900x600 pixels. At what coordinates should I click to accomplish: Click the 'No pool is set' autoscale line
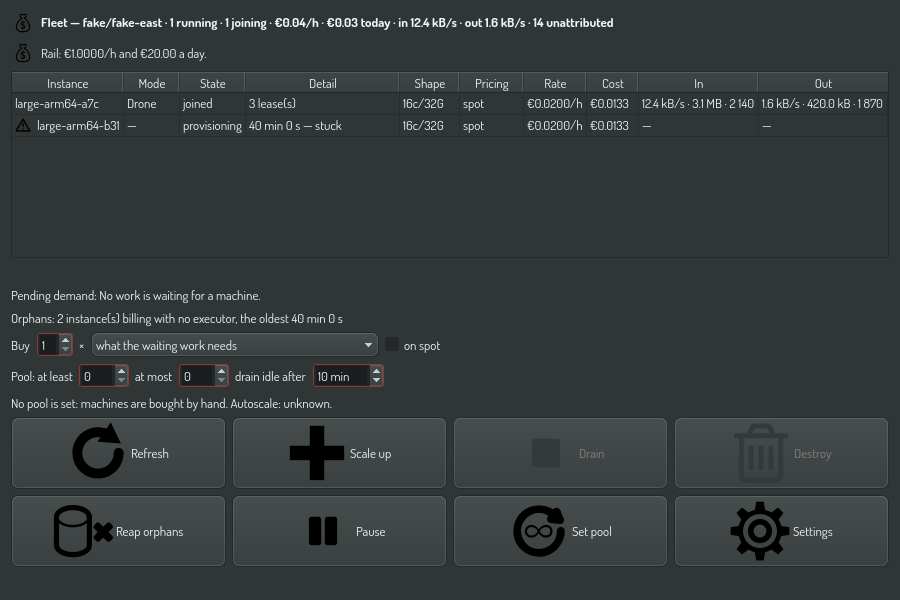[171, 403]
